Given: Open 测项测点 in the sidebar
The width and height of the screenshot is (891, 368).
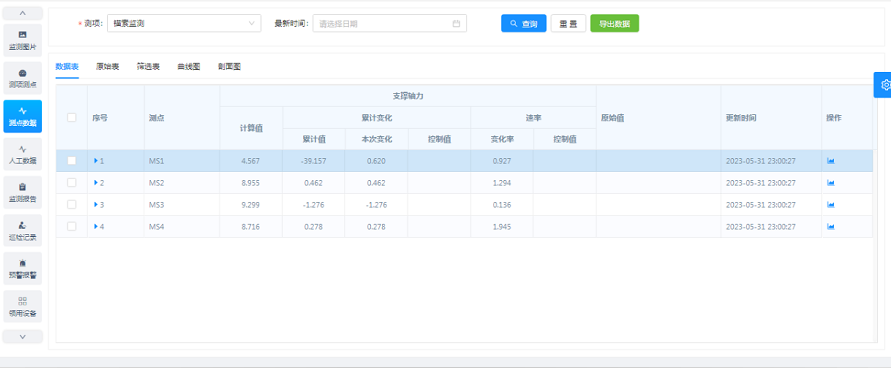Looking at the screenshot, I should coord(23,78).
